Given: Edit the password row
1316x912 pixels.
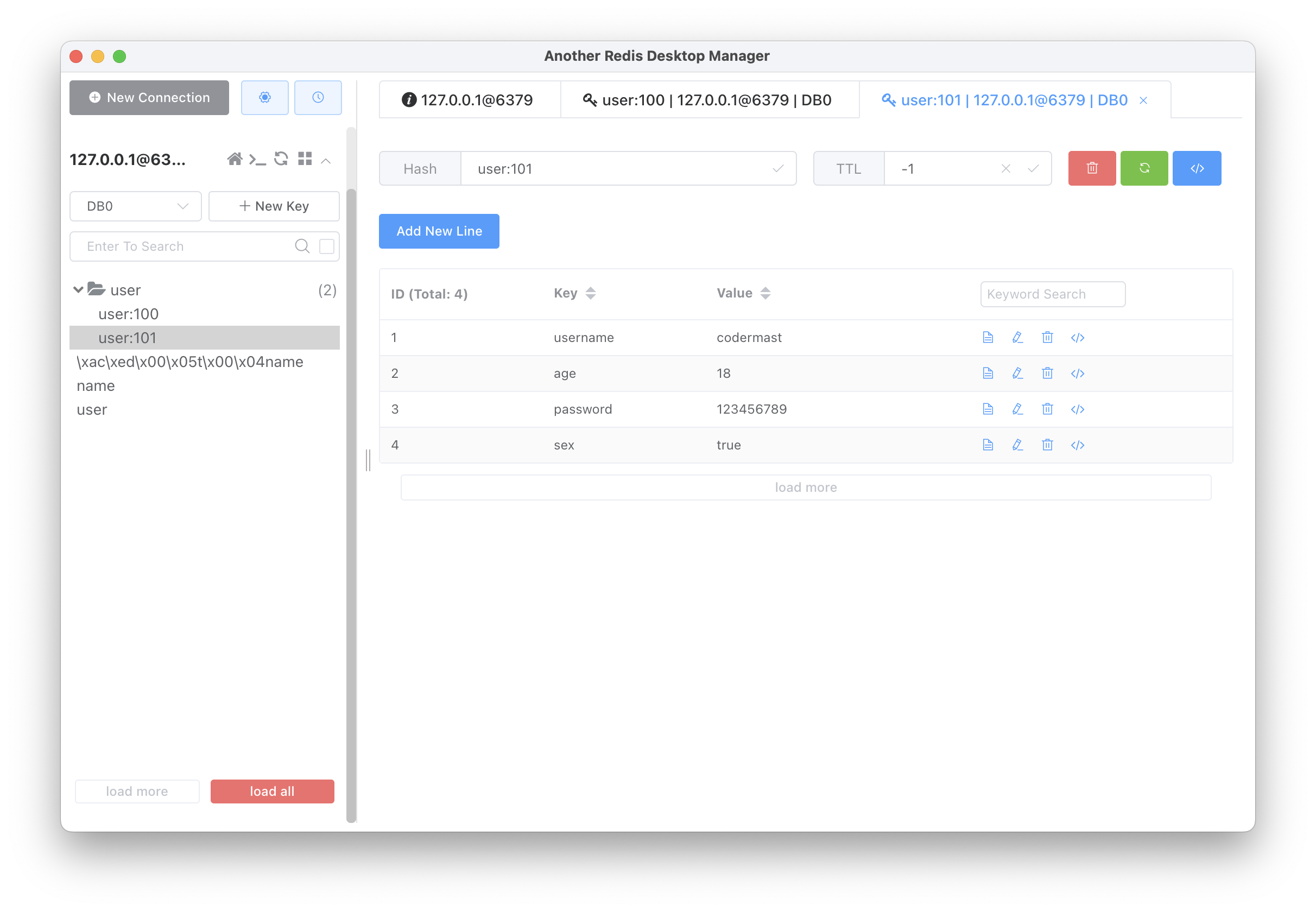Looking at the screenshot, I should pos(1017,409).
